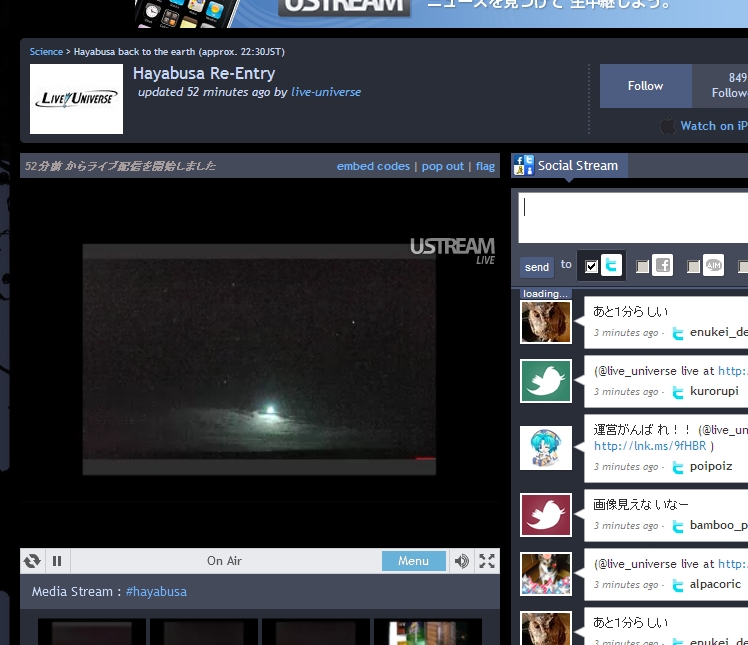Click the pop out link
Image resolution: width=748 pixels, height=645 pixels.
[442, 166]
